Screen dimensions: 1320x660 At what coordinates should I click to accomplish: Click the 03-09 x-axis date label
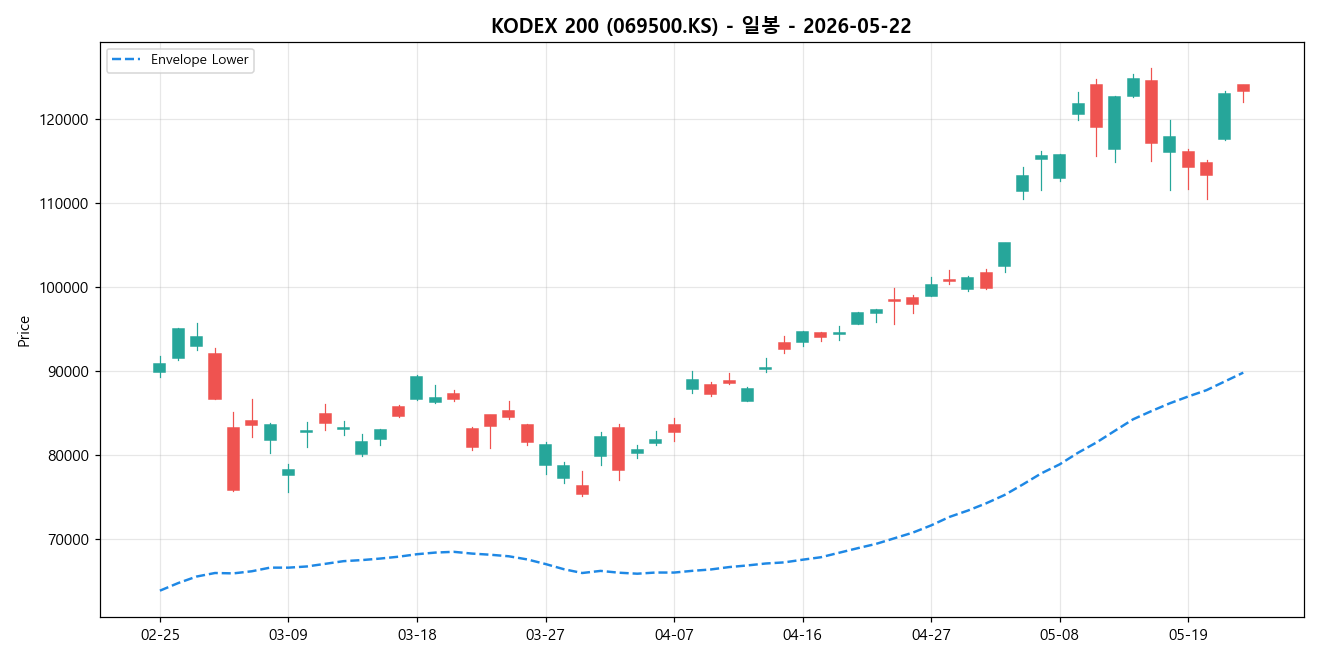(x=288, y=635)
